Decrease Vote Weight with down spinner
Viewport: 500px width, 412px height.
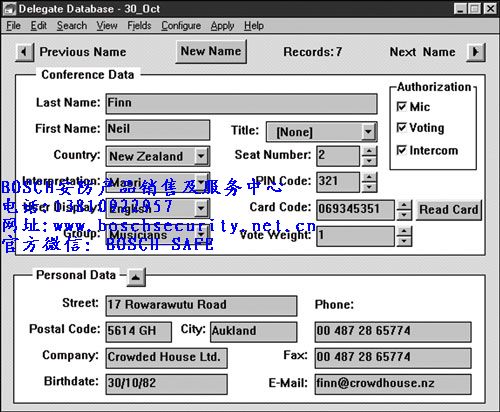click(x=404, y=241)
